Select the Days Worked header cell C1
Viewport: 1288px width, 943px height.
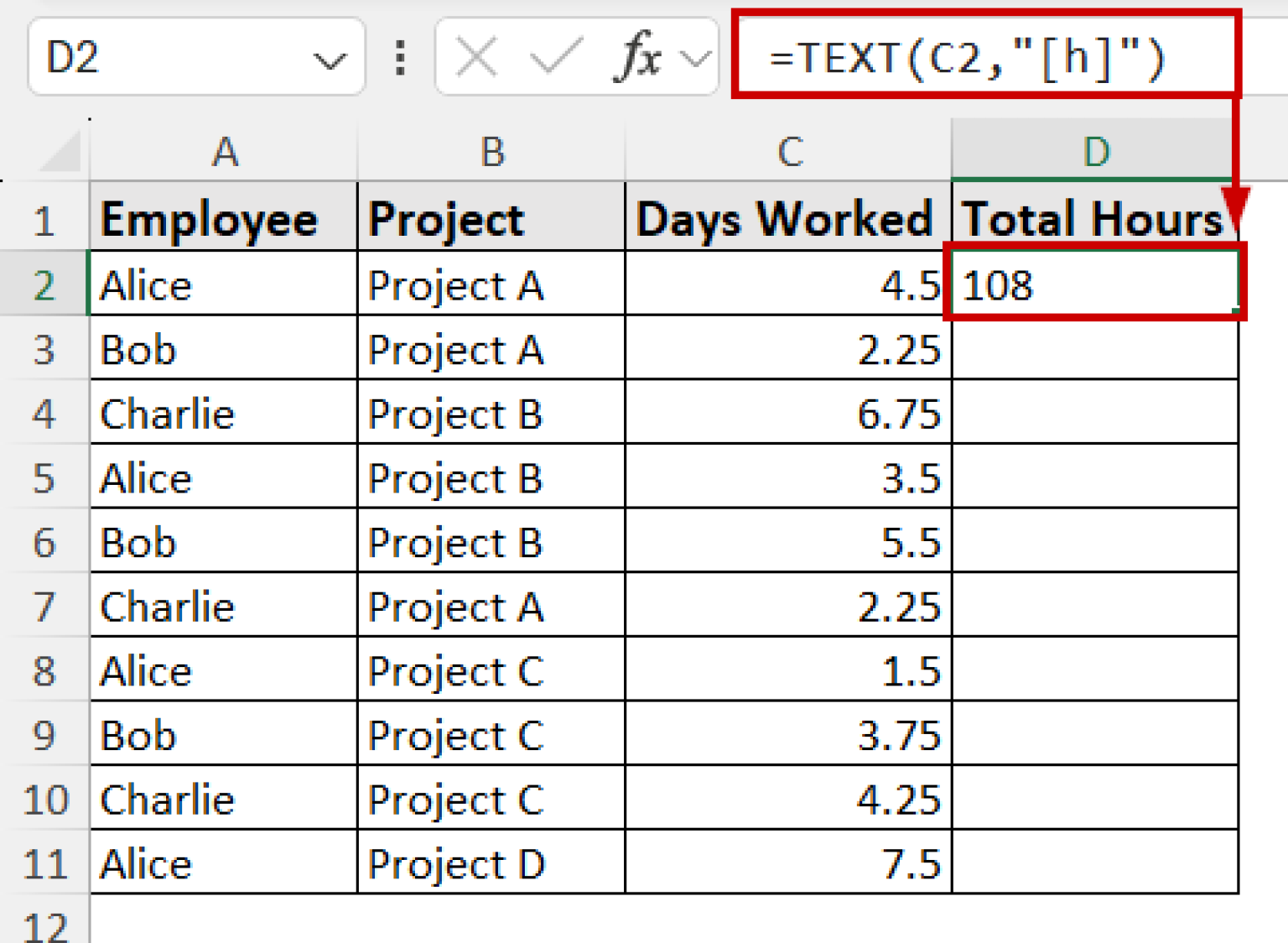(x=784, y=217)
